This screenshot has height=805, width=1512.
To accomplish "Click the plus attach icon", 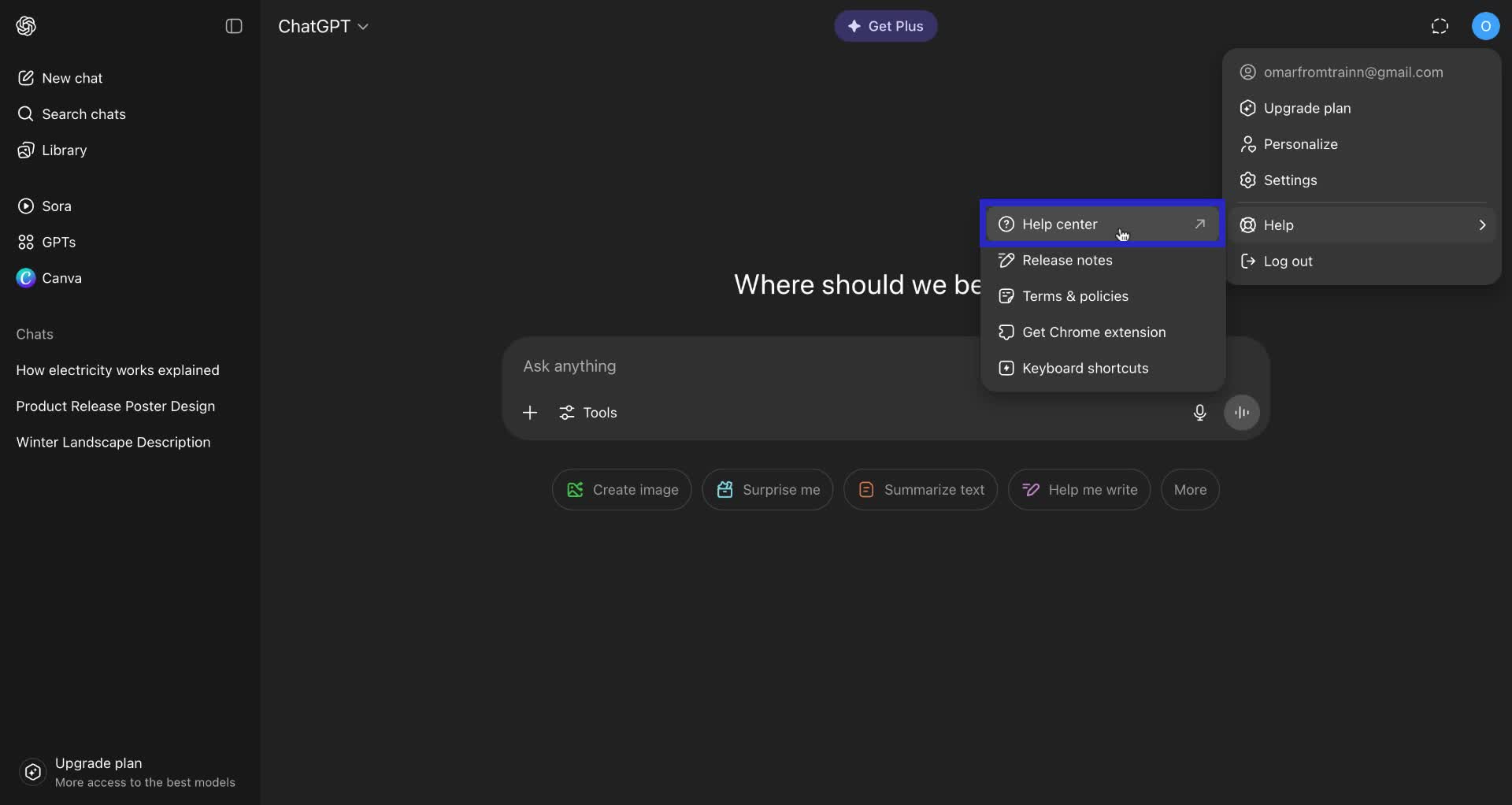I will coord(530,413).
